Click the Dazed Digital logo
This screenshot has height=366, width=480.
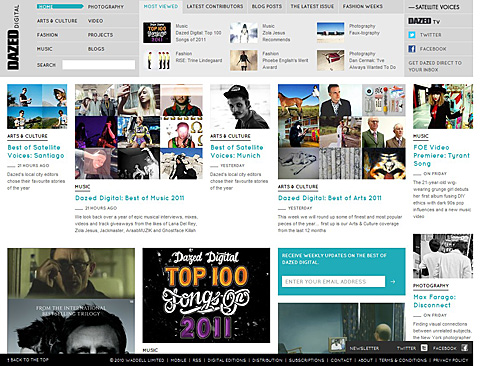click(13, 37)
